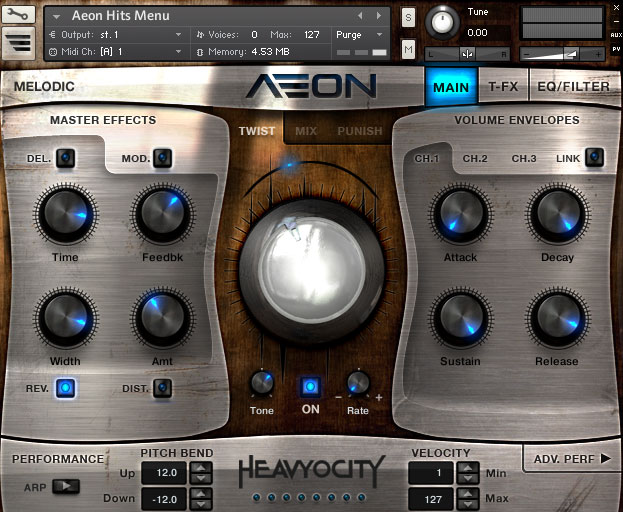Click the Mute (M) button
The image size is (623, 512).
408,49
